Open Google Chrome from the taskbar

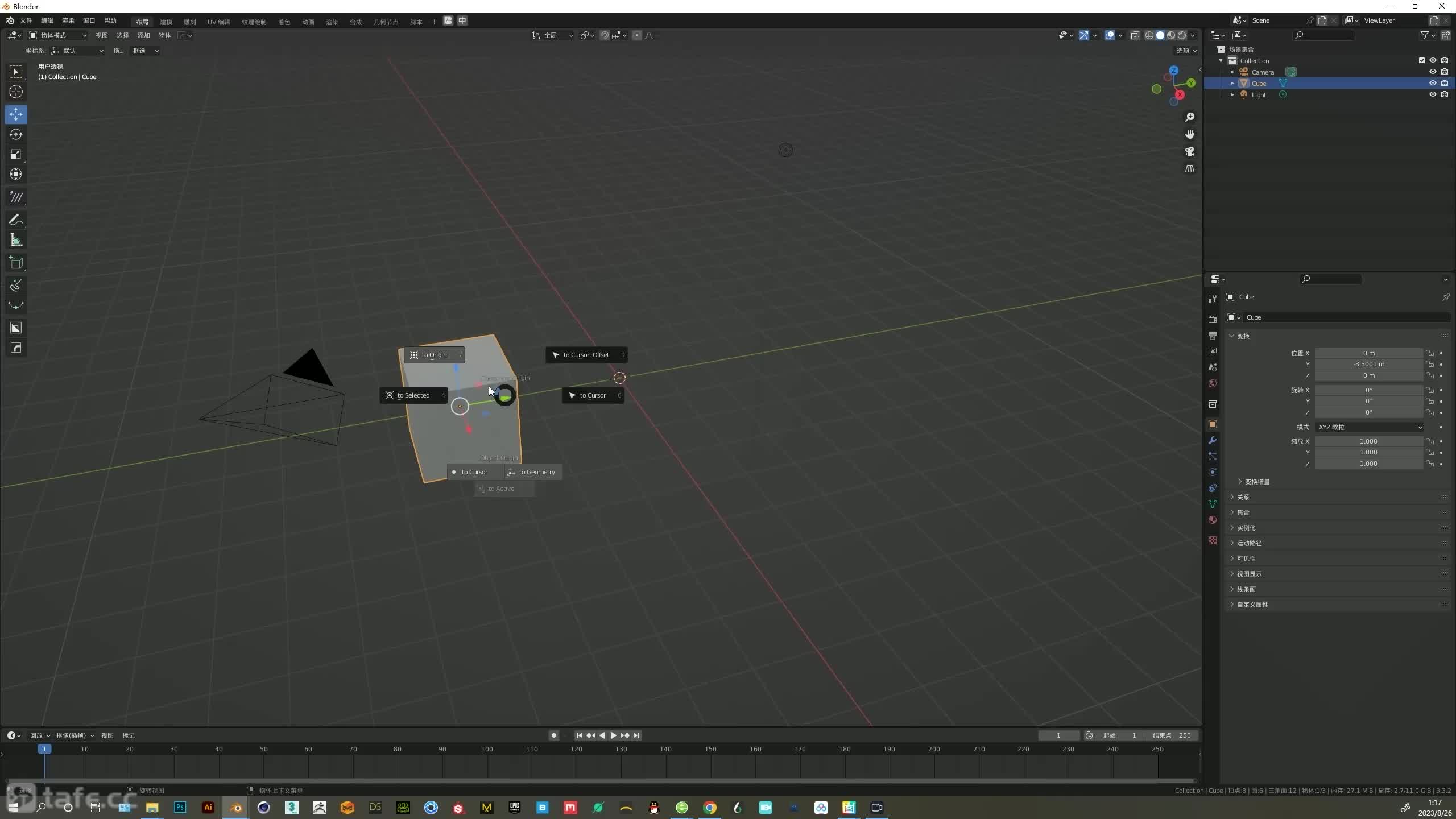[710, 808]
